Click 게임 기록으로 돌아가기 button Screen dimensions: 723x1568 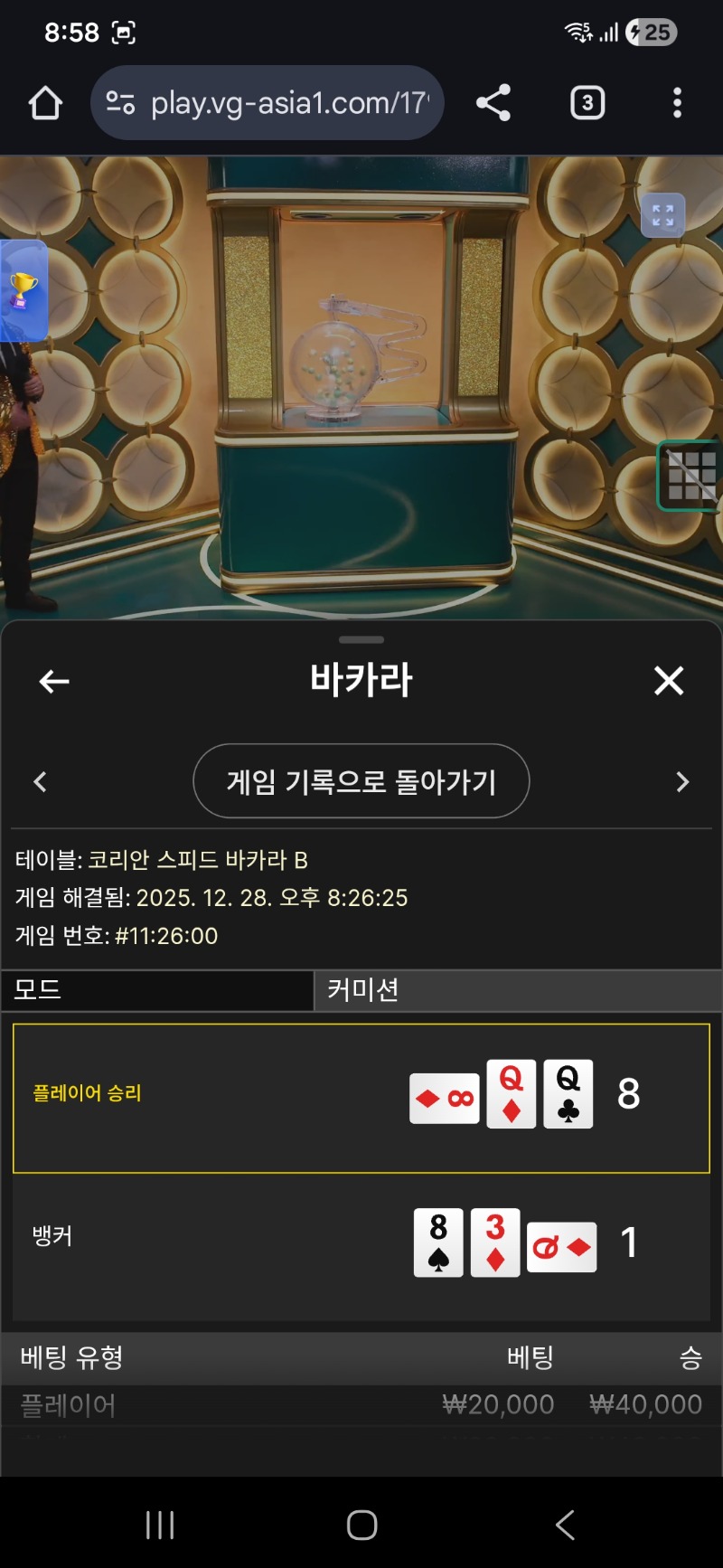[361, 781]
